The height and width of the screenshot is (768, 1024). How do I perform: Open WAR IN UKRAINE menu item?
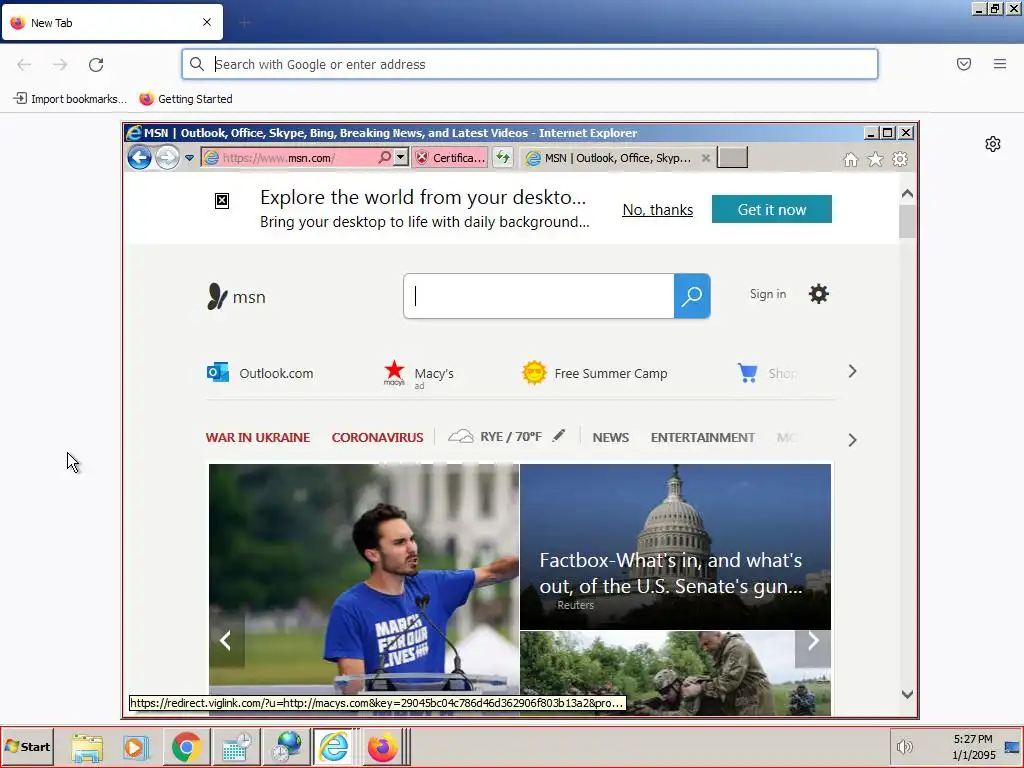tap(258, 438)
